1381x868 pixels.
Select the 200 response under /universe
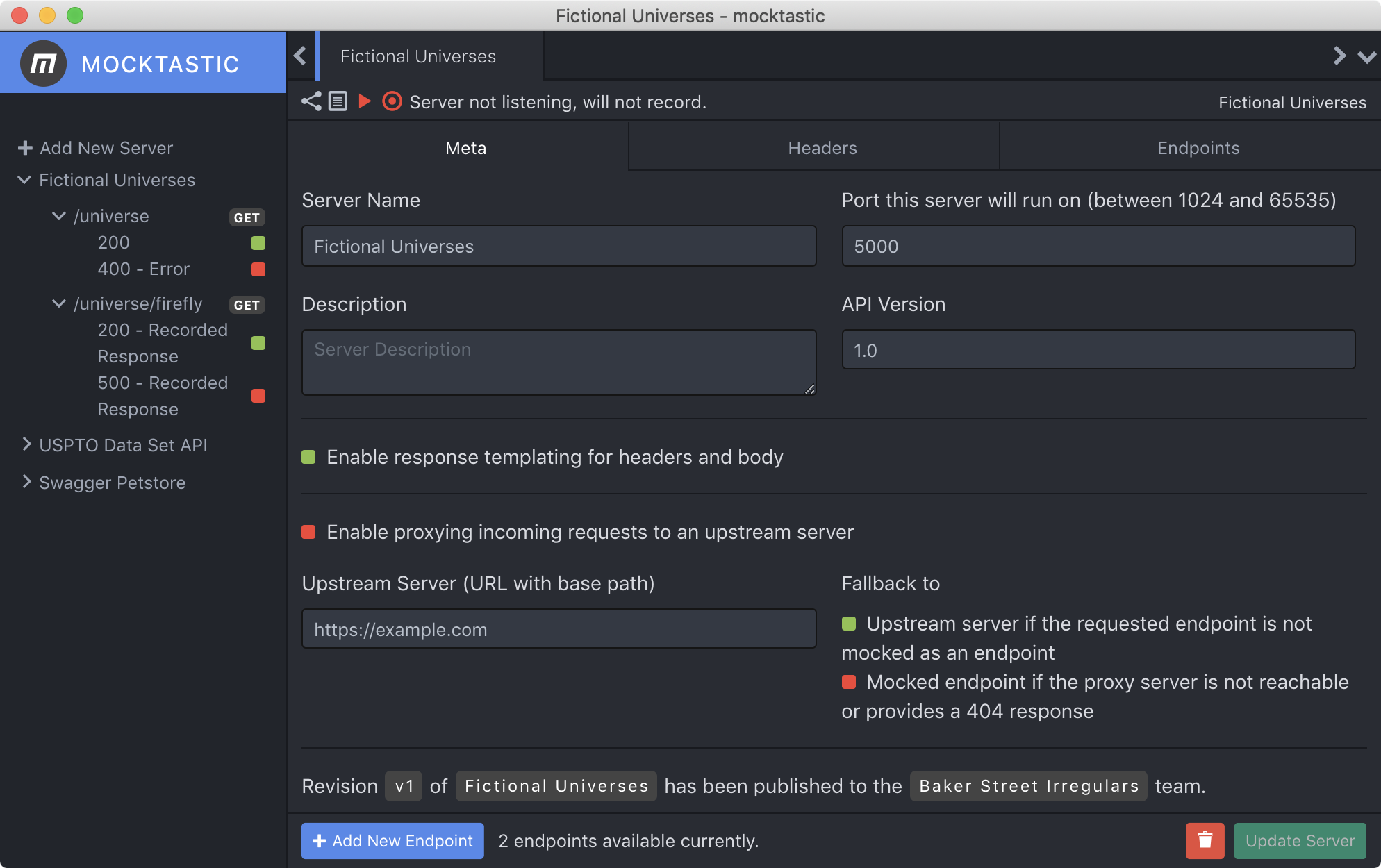[x=113, y=242]
